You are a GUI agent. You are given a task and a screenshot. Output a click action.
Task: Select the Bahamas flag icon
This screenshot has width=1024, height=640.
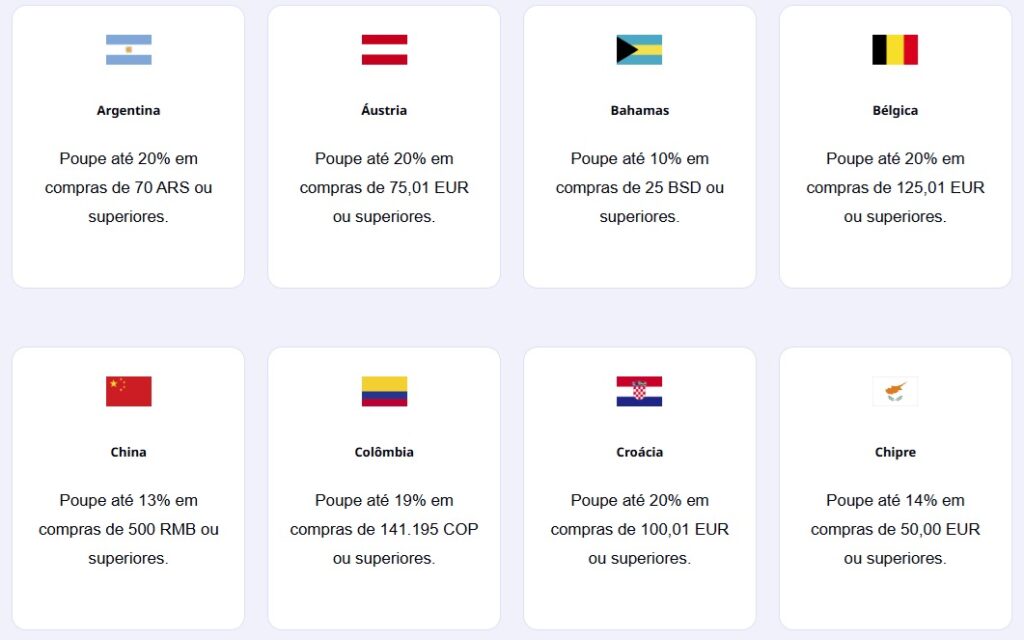[639, 50]
